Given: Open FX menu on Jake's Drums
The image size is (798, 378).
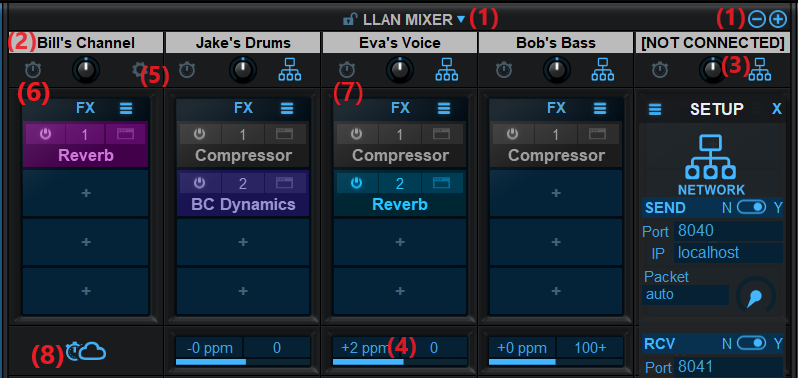Looking at the screenshot, I should (287, 108).
